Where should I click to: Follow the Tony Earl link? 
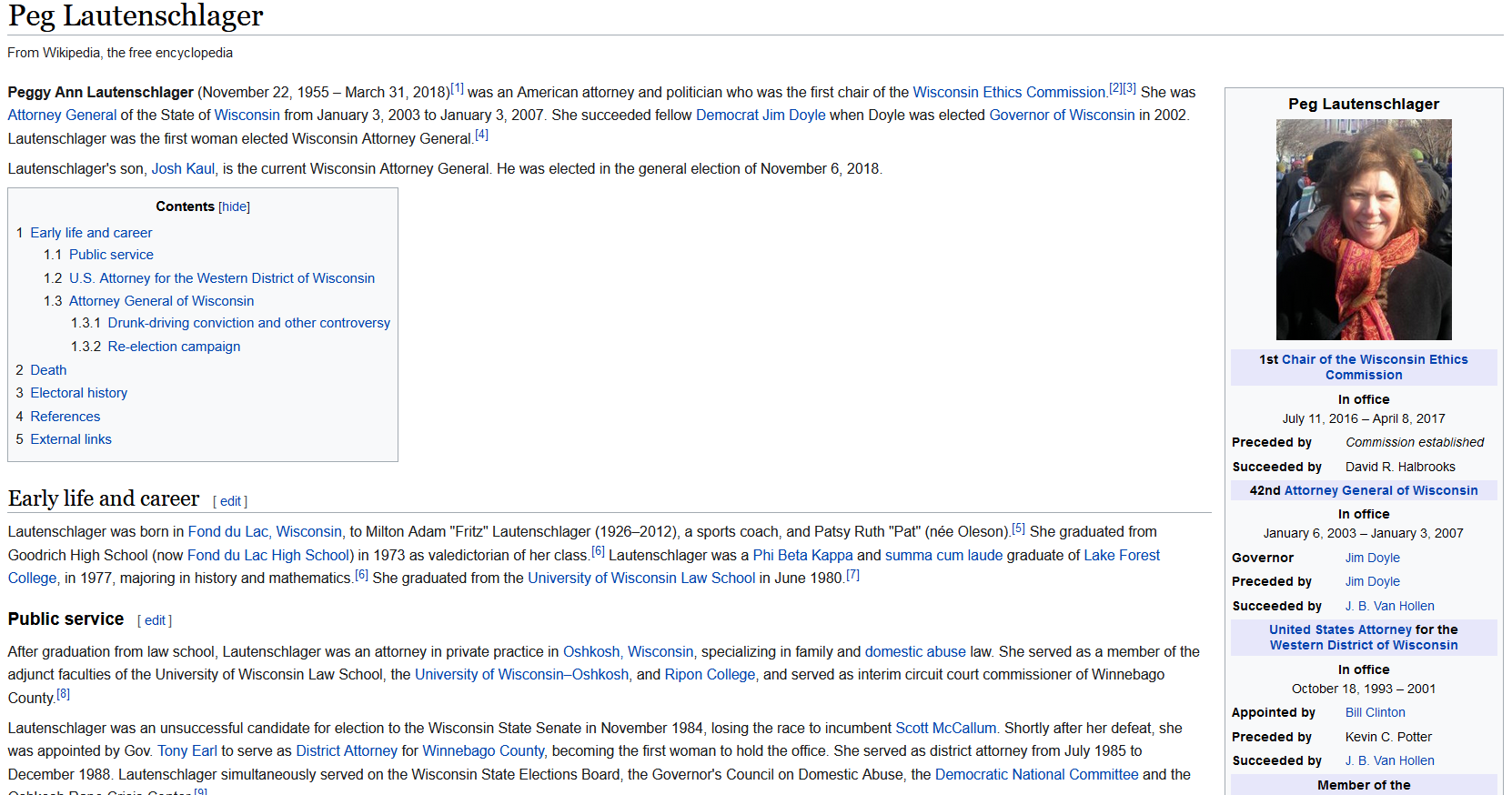(187, 751)
